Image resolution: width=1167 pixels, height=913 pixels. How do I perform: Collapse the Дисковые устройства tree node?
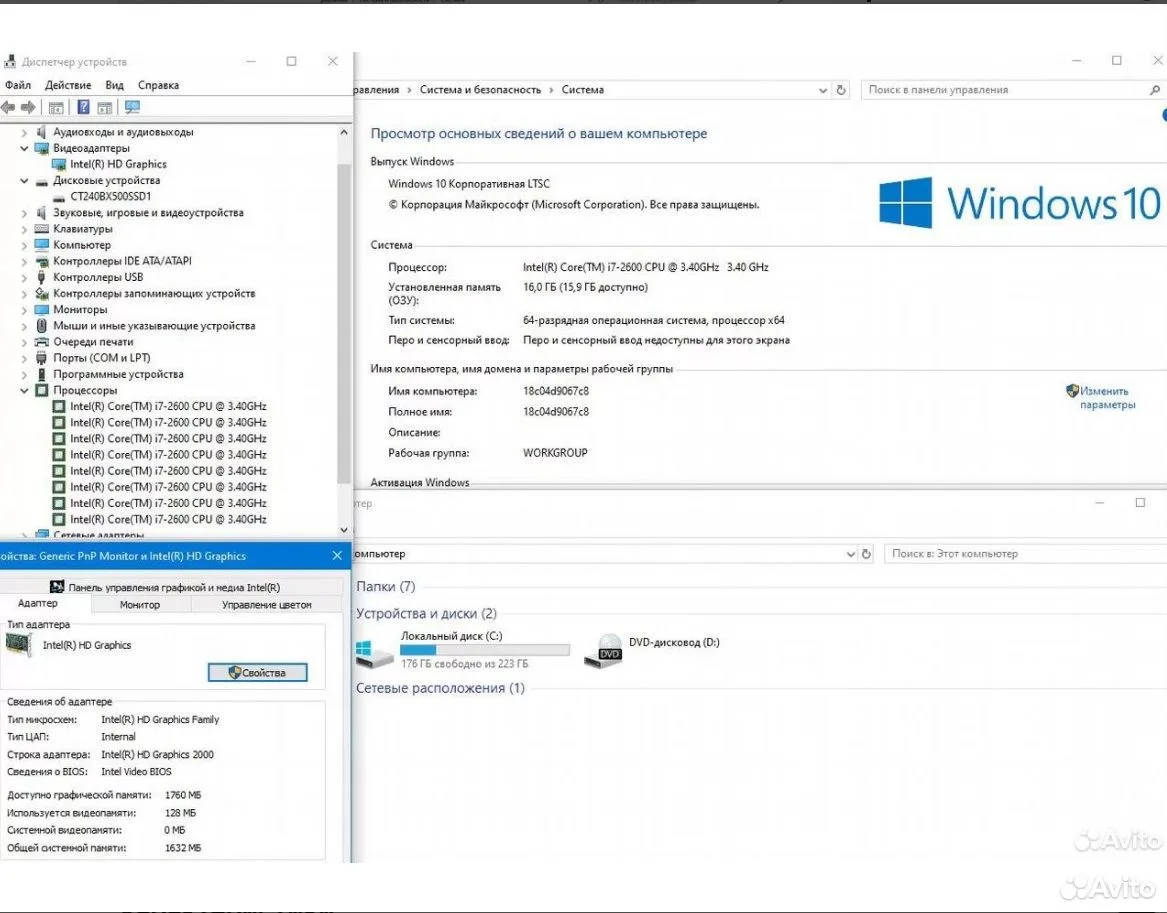[x=25, y=180]
